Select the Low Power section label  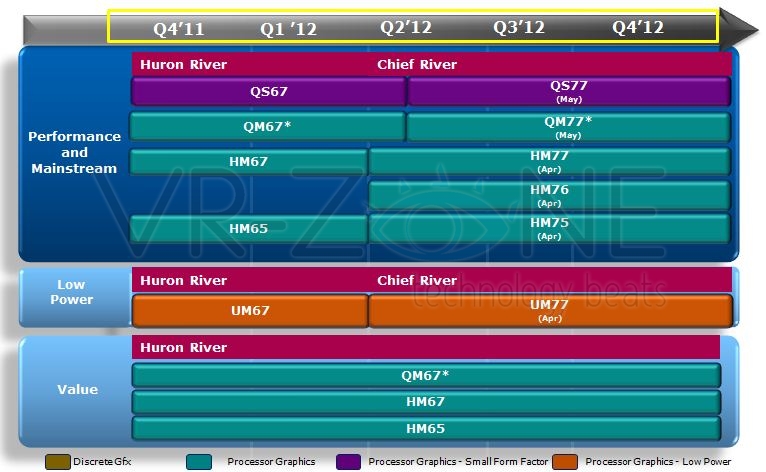click(71, 292)
